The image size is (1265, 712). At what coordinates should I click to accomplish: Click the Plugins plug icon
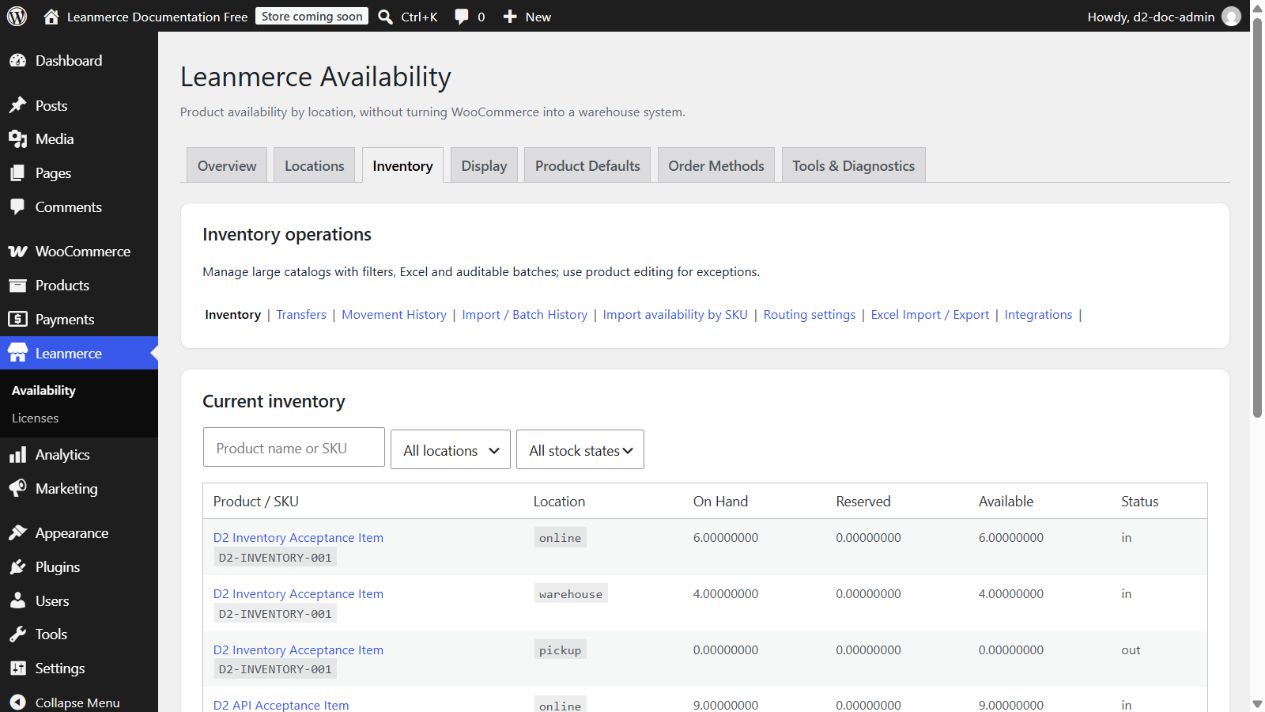17,567
